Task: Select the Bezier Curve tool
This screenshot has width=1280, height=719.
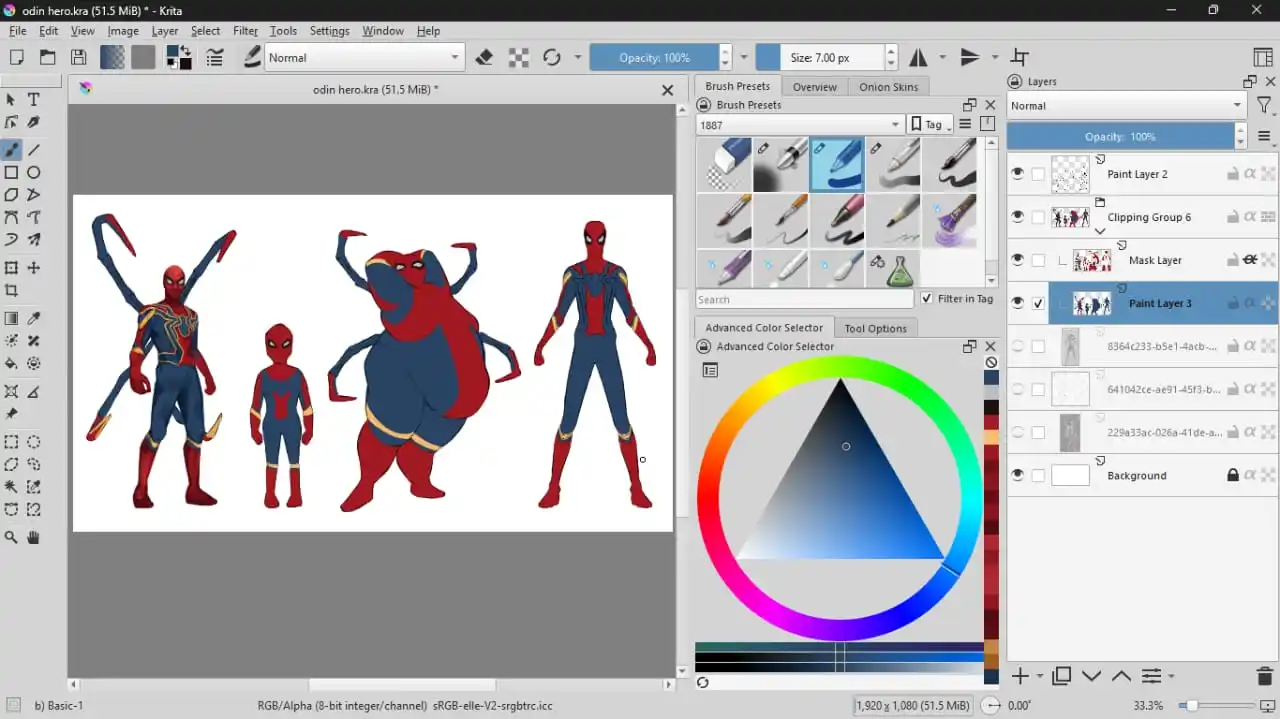Action: [x=12, y=217]
